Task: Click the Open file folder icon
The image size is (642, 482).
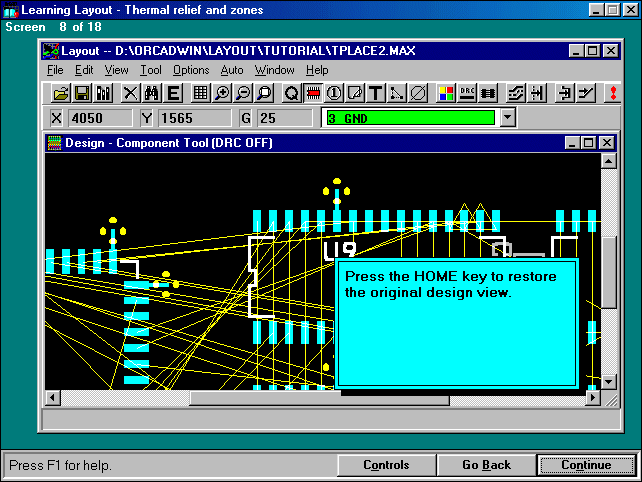Action: 61,93
